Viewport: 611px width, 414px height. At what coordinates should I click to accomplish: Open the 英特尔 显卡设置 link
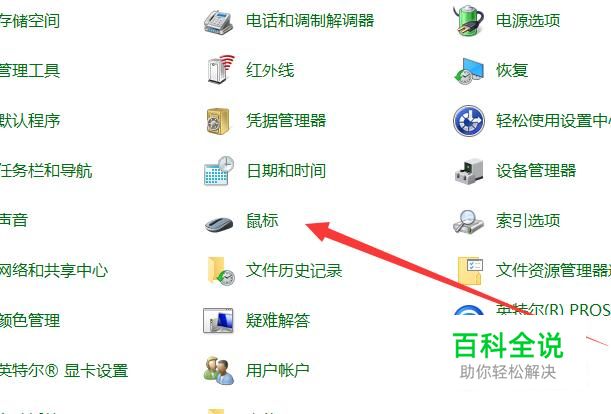[64, 370]
